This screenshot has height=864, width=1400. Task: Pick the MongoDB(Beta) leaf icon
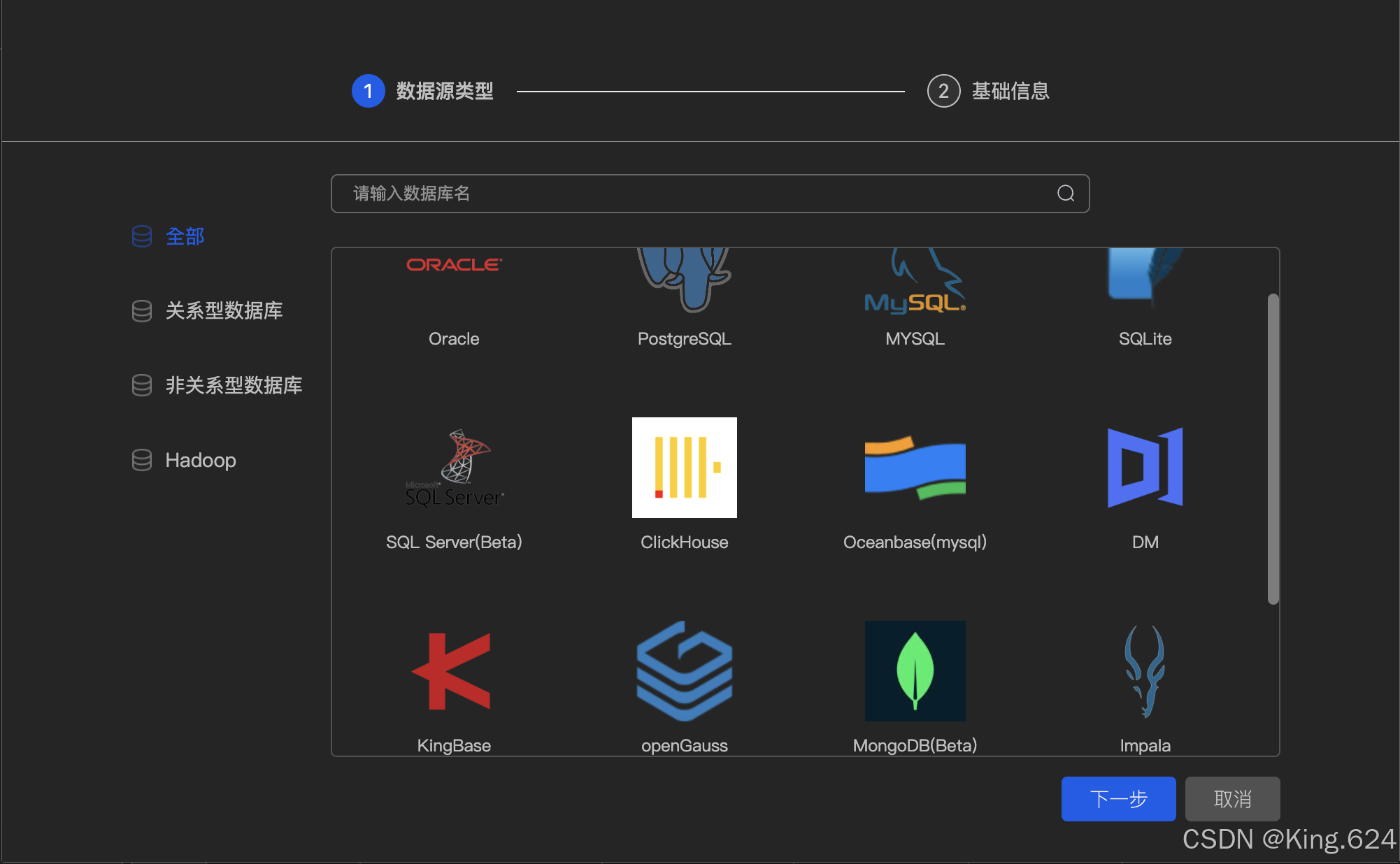[x=915, y=671]
